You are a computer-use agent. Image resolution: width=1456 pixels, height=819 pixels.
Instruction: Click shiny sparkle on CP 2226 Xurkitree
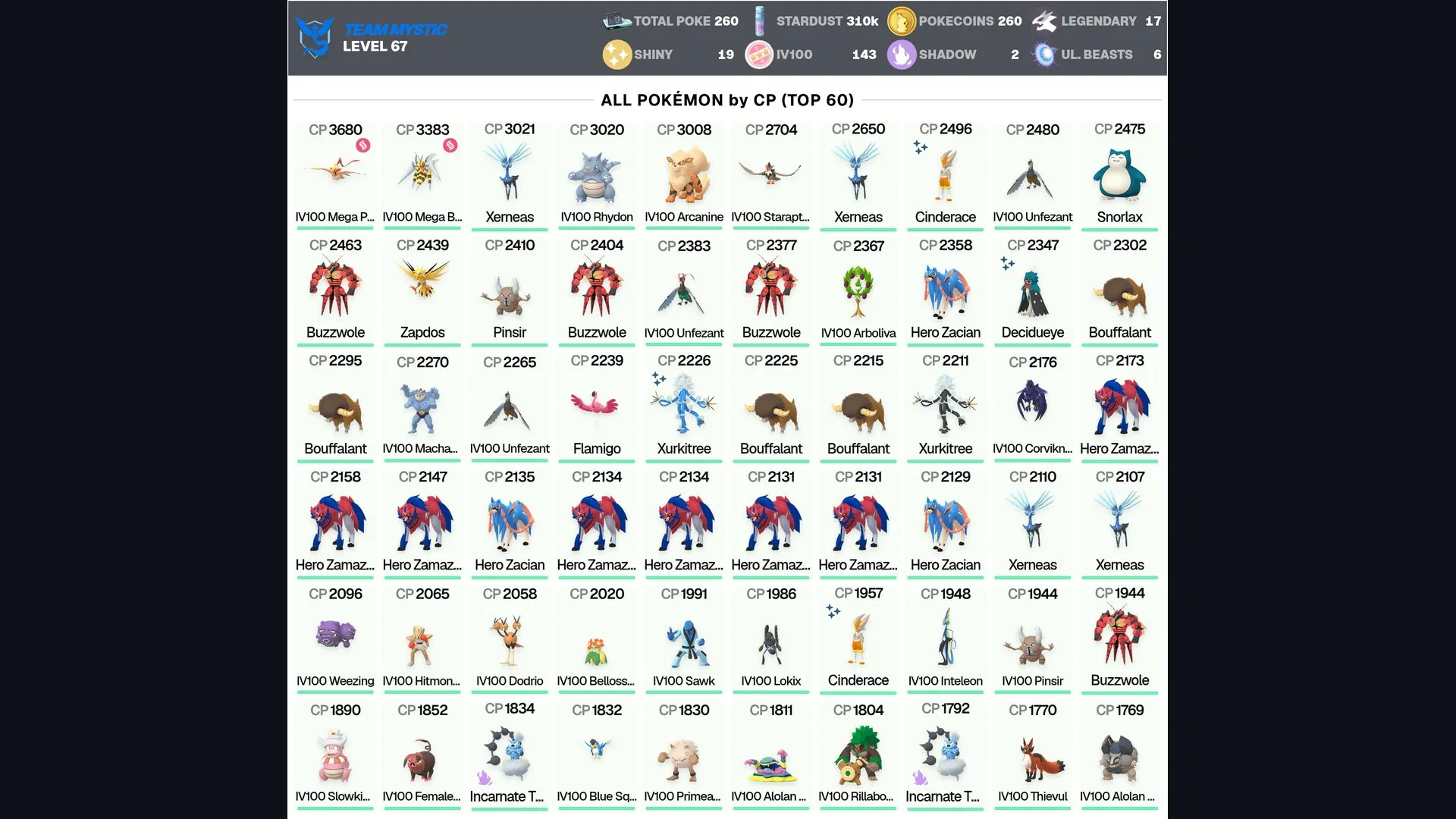tap(659, 378)
